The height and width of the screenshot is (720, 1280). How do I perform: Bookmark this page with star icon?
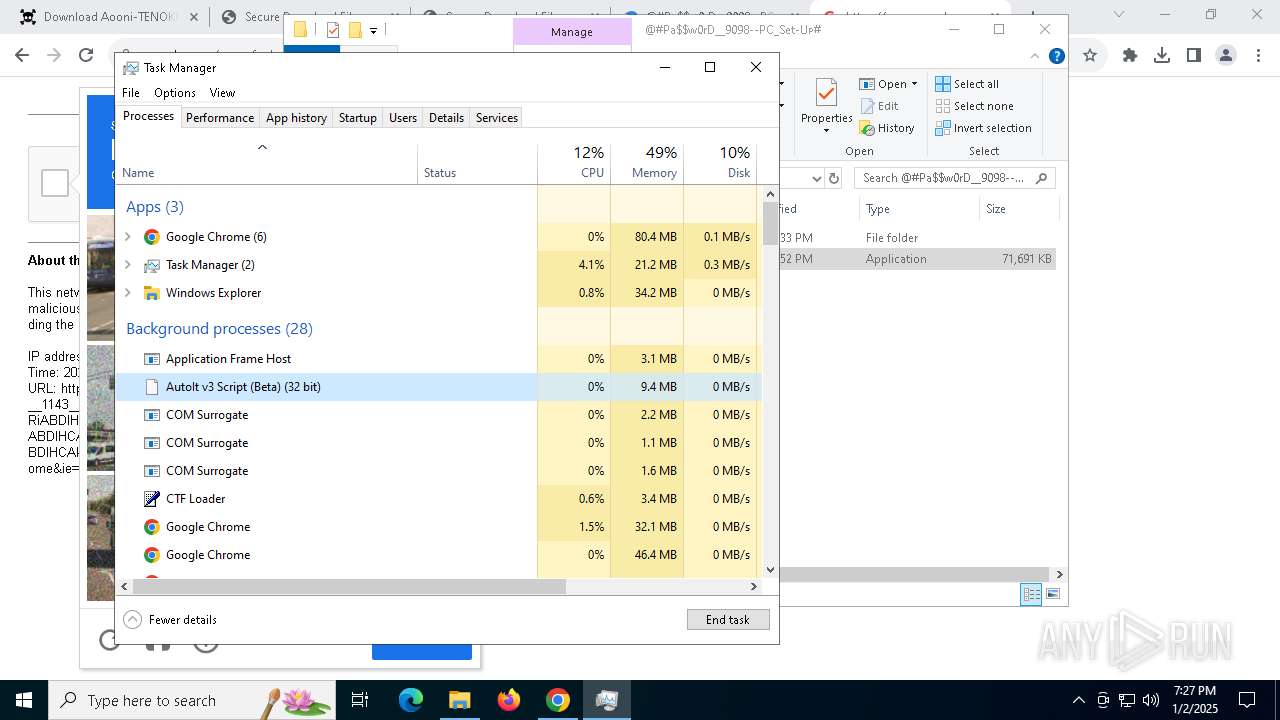click(1090, 56)
